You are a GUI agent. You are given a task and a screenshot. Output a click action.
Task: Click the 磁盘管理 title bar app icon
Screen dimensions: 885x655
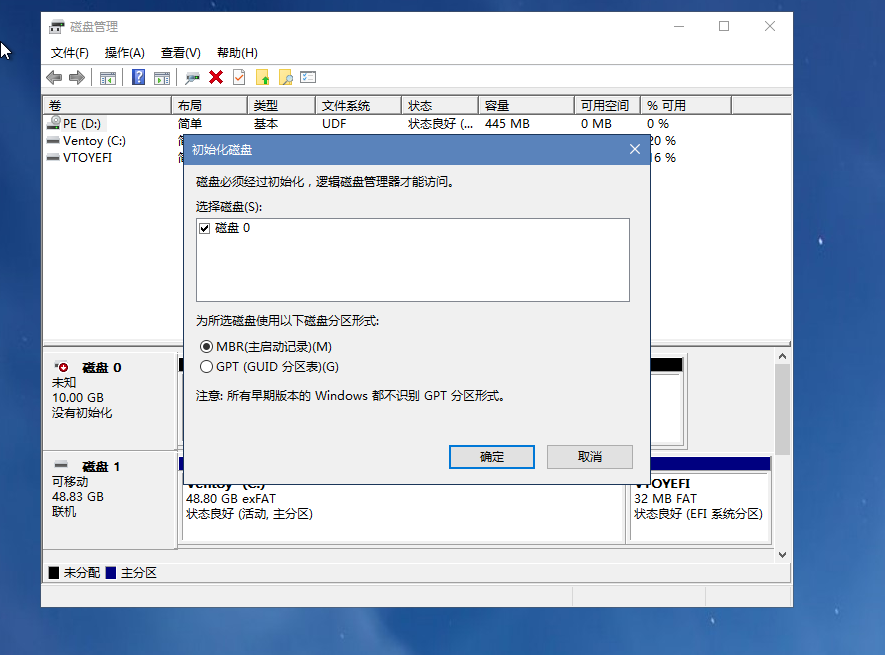56,27
